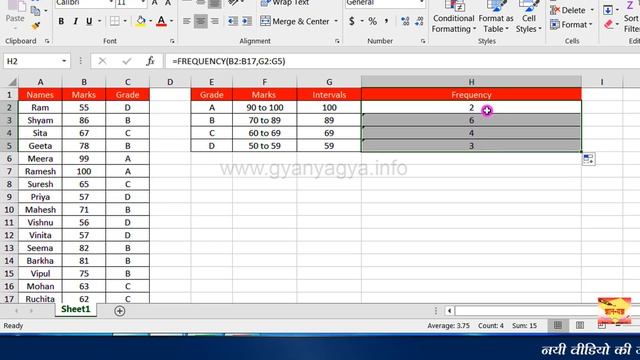Toggle Italic formatting
Screen dimensions: 640x360
point(76,21)
